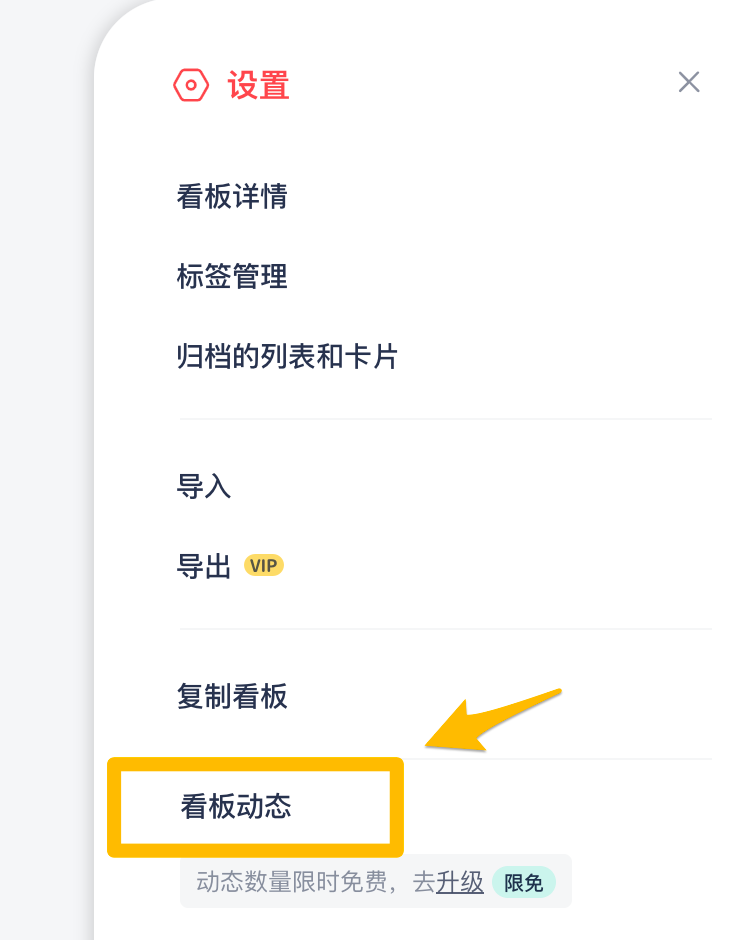
Task: Choose 复制看板 to duplicate the board
Action: (232, 697)
